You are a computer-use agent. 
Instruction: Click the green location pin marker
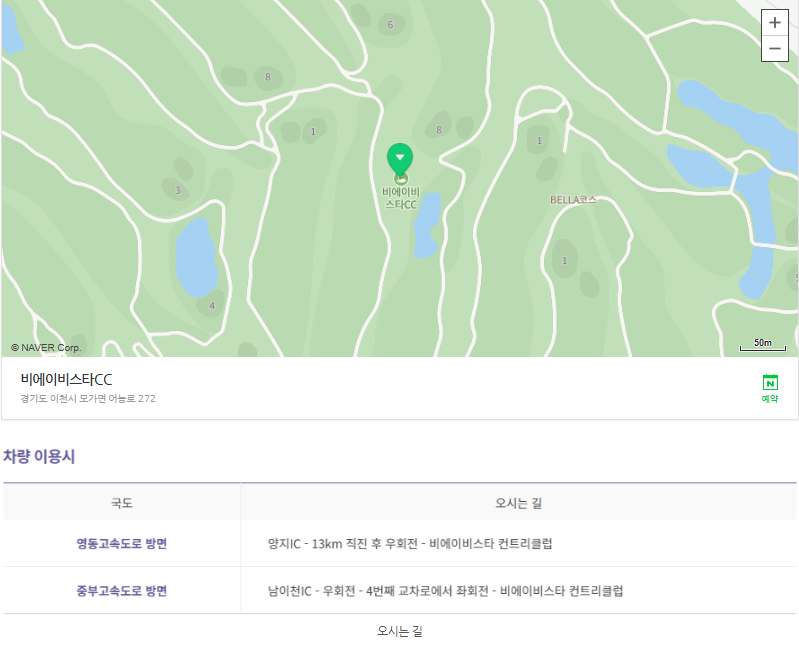(400, 160)
